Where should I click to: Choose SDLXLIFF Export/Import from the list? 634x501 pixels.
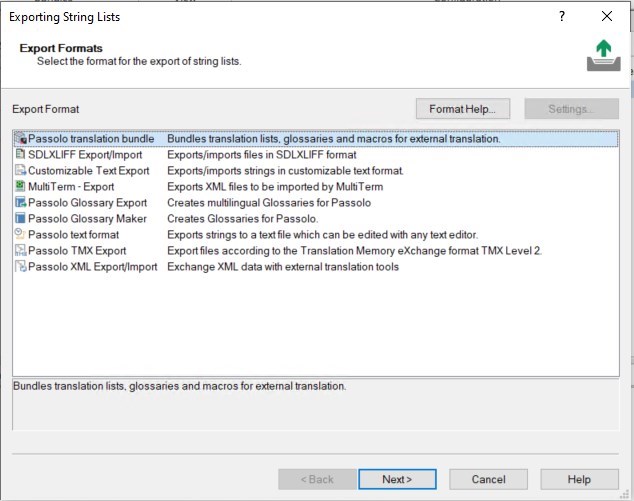coord(85,155)
